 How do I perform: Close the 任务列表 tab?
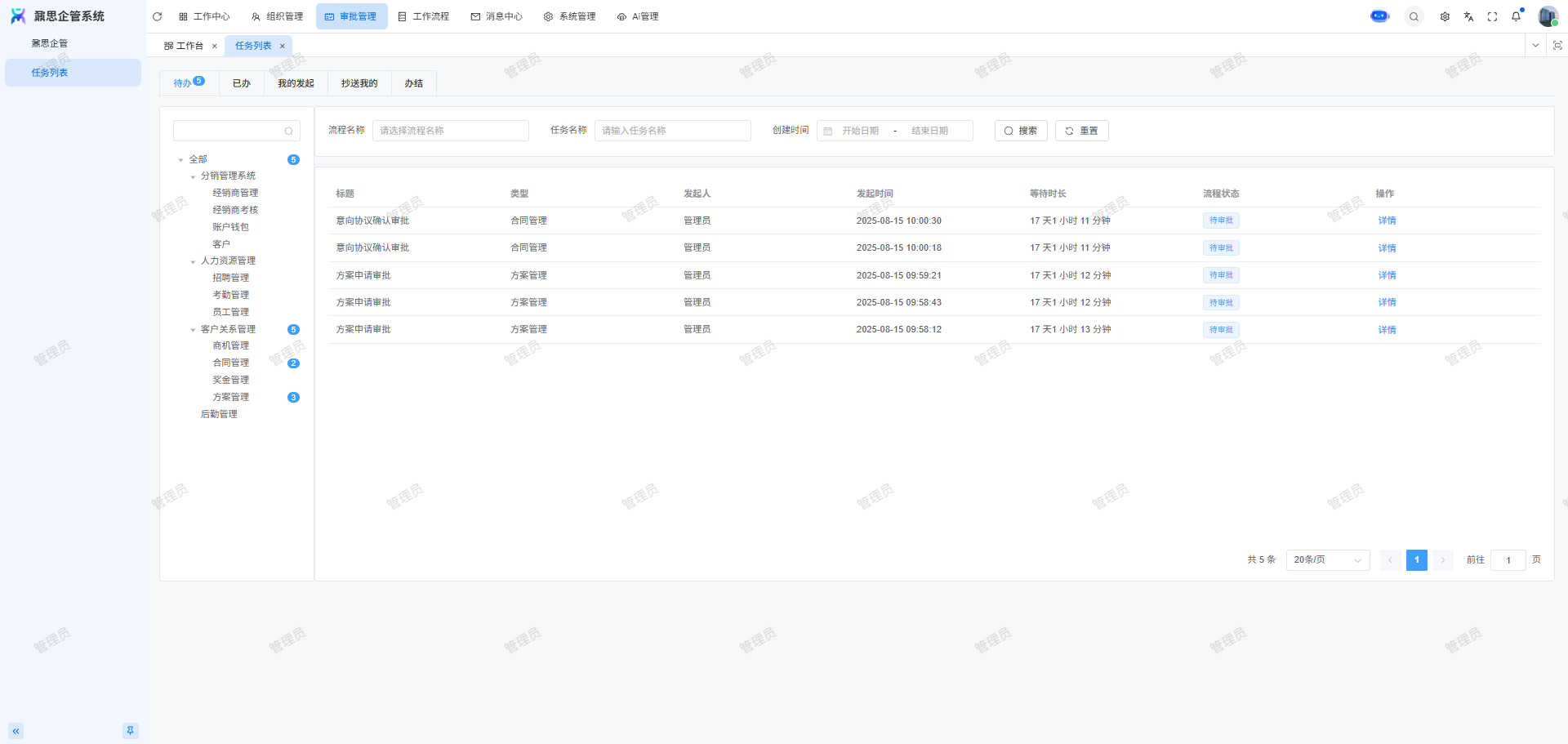[x=283, y=47]
